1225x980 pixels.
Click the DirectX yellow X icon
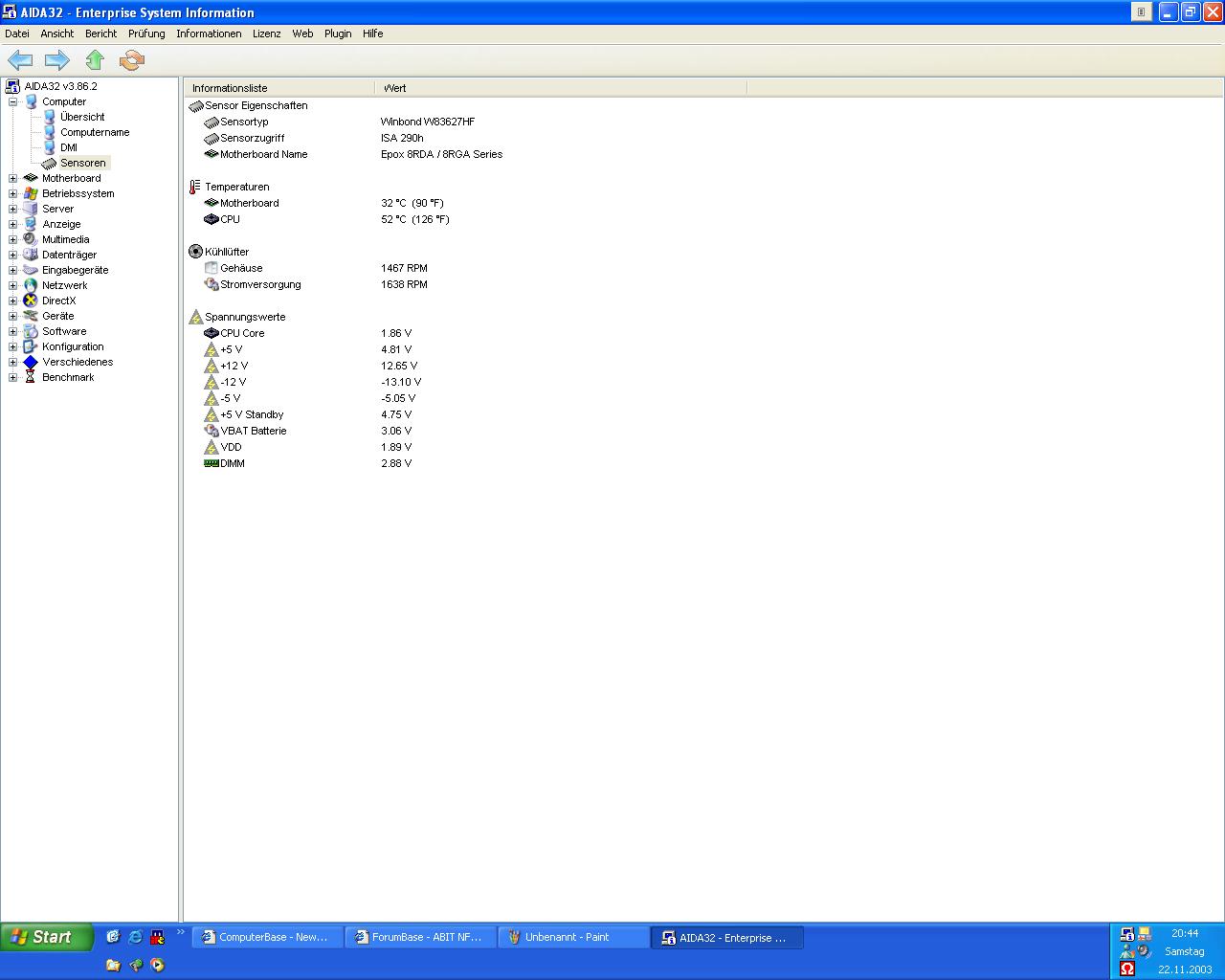pos(31,301)
